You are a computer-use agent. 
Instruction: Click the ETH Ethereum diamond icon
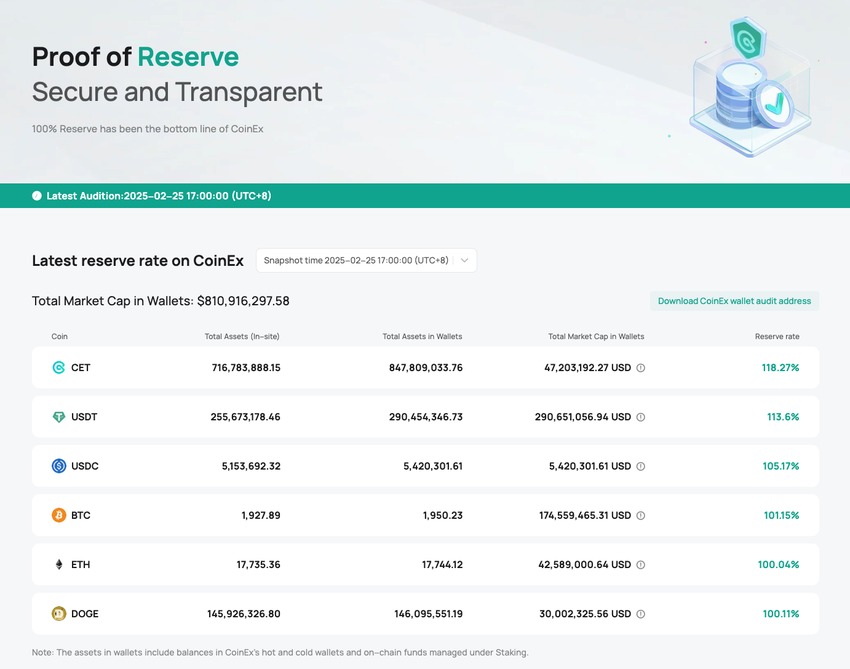point(59,564)
